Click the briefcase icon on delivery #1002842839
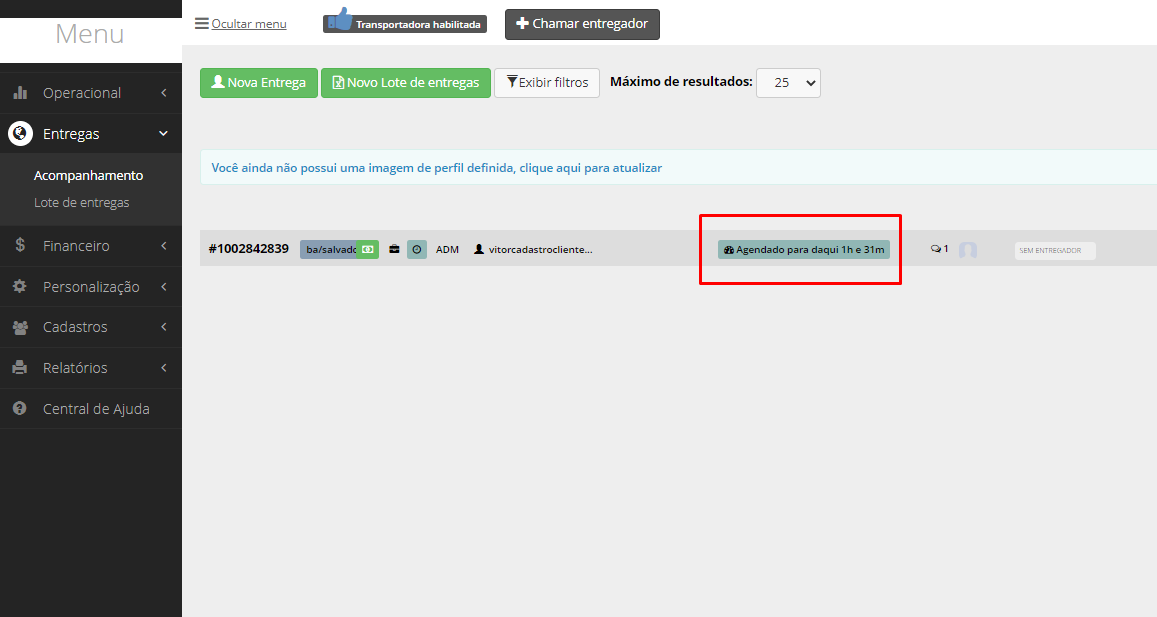This screenshot has height=617, width=1157. (395, 249)
